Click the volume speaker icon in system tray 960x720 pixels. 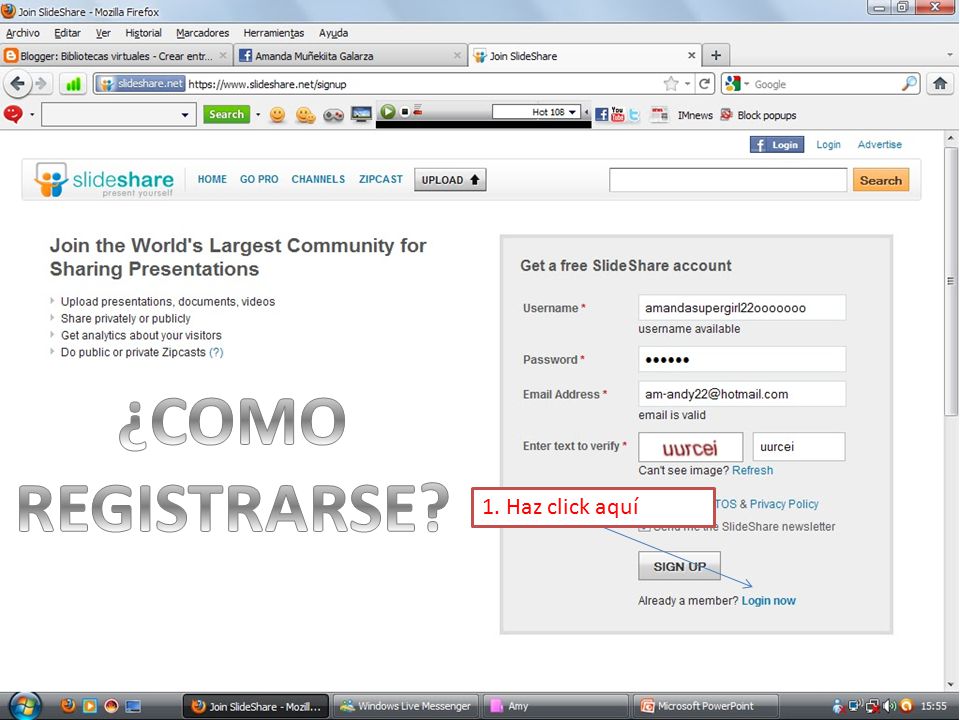pos(889,706)
